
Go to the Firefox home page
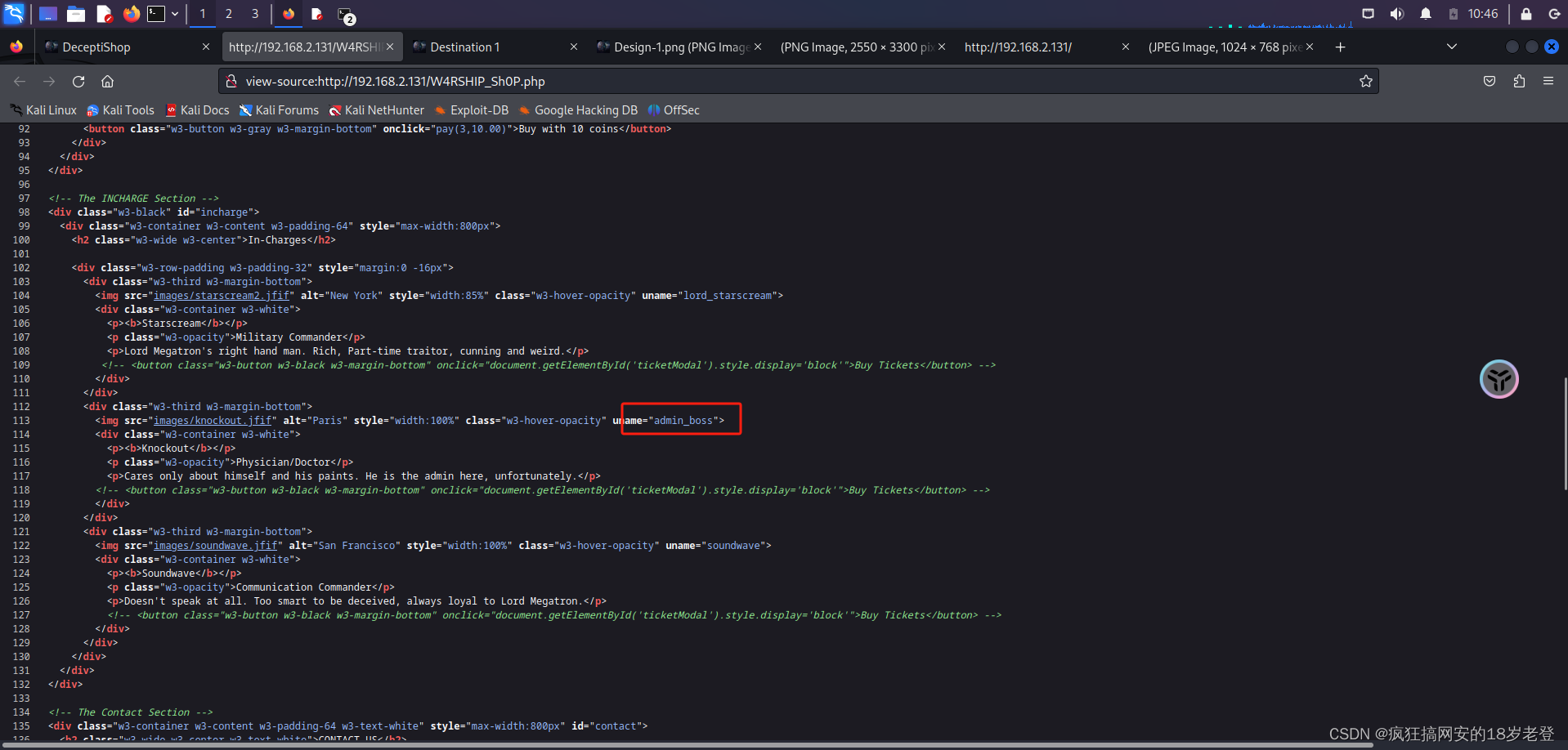point(107,81)
